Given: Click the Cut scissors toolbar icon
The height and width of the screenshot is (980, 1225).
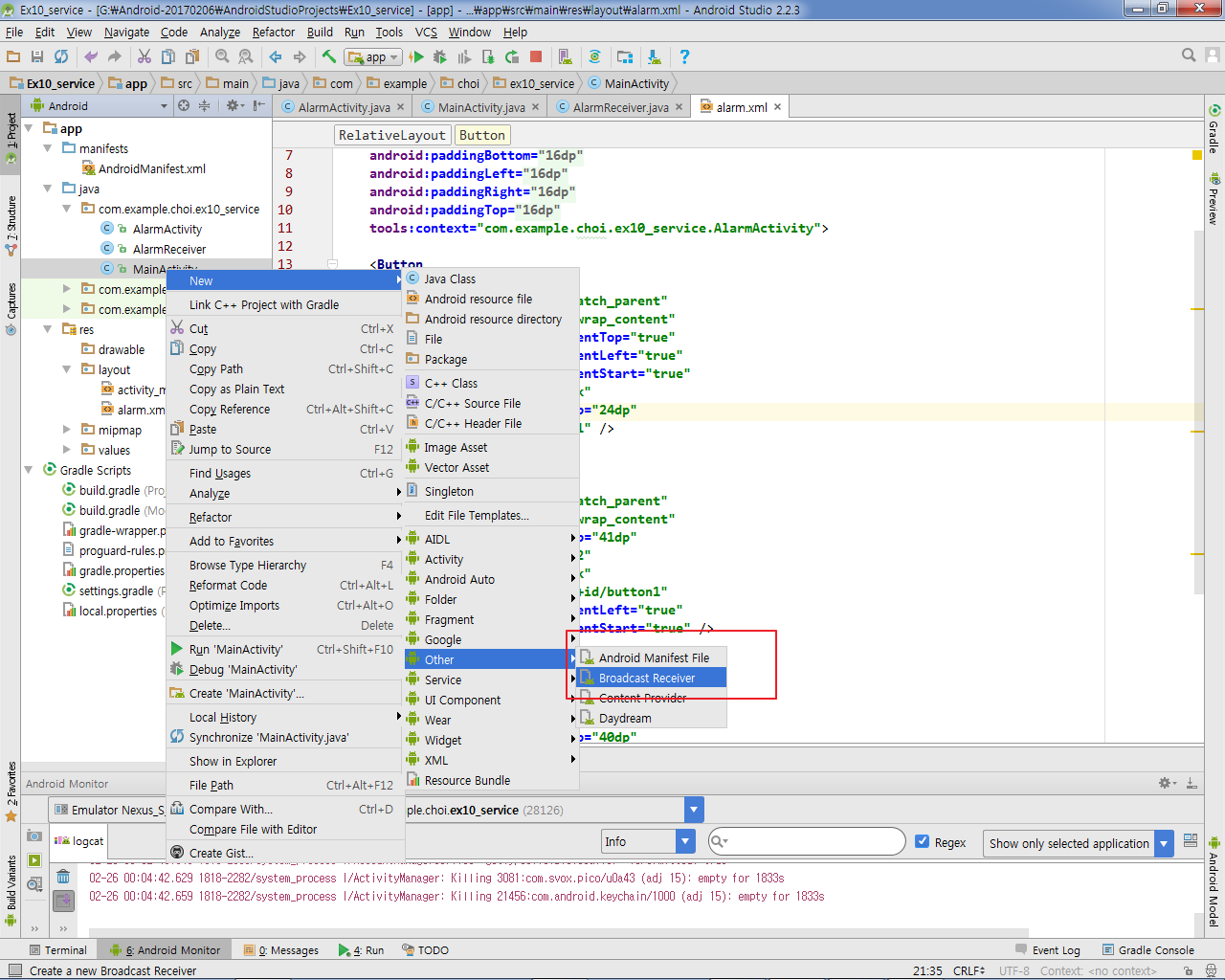Looking at the screenshot, I should [145, 57].
